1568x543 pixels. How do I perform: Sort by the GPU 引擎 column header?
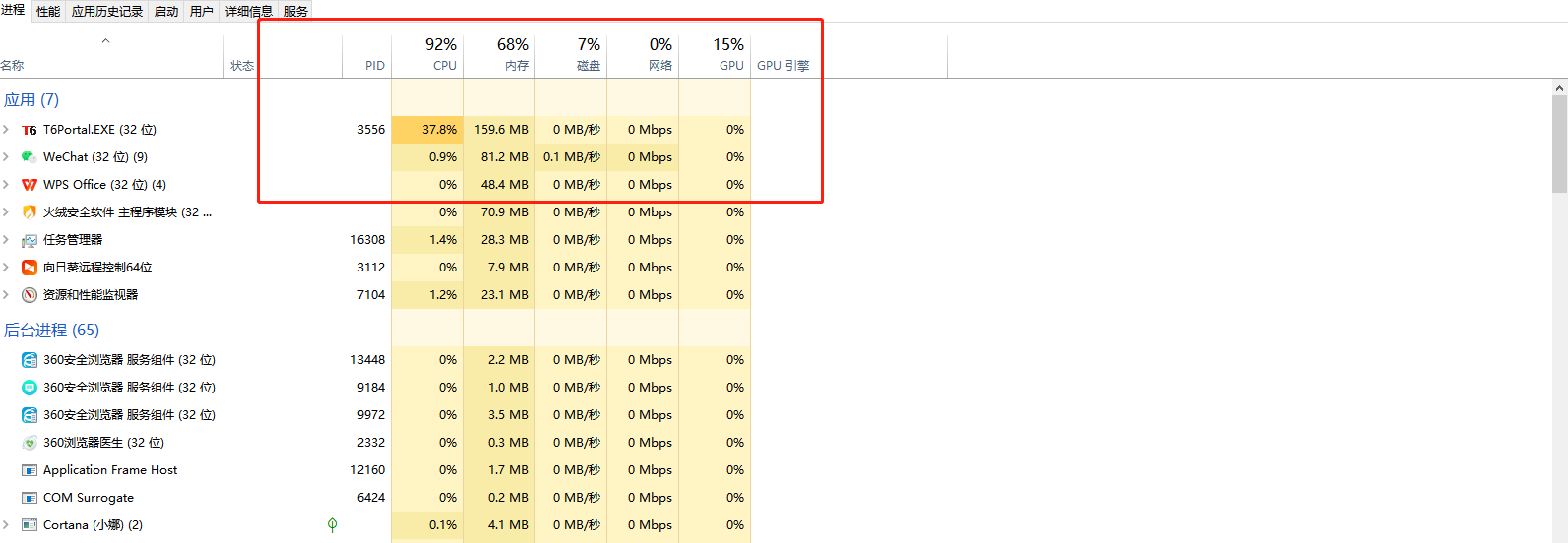click(x=848, y=57)
